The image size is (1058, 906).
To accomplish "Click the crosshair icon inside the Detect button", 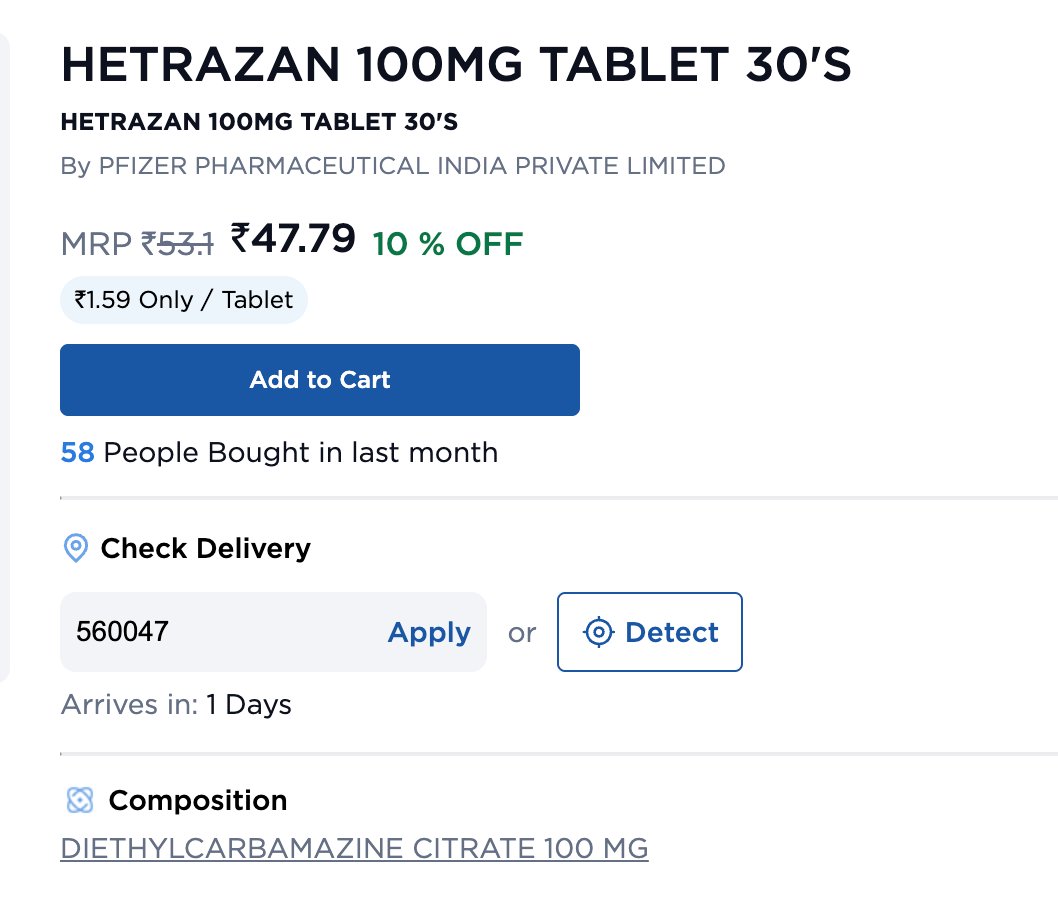I will pyautogui.click(x=598, y=632).
